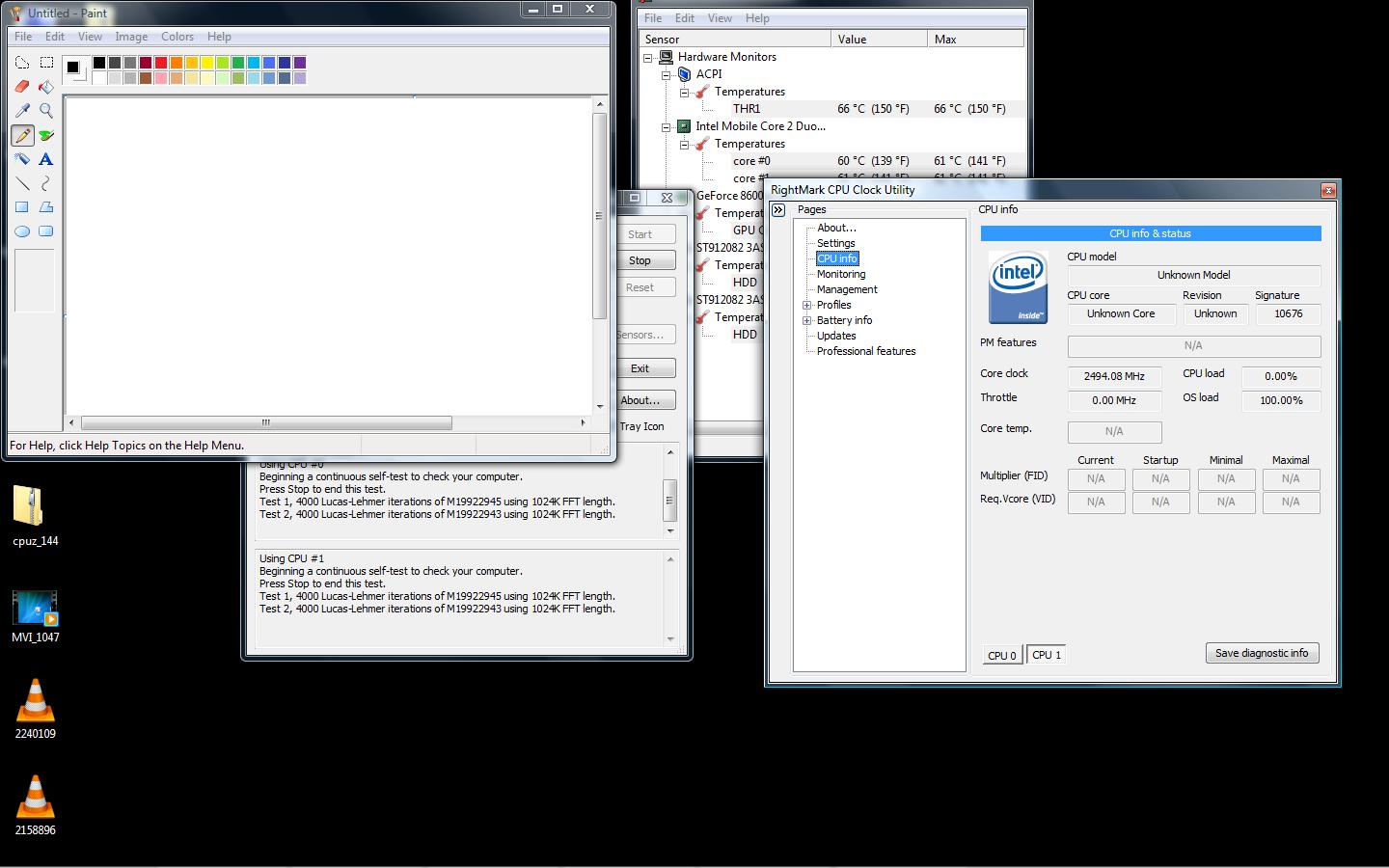Switch to the CPU 1 tab in RightMark
This screenshot has width=1389, height=868.
click(x=1047, y=655)
